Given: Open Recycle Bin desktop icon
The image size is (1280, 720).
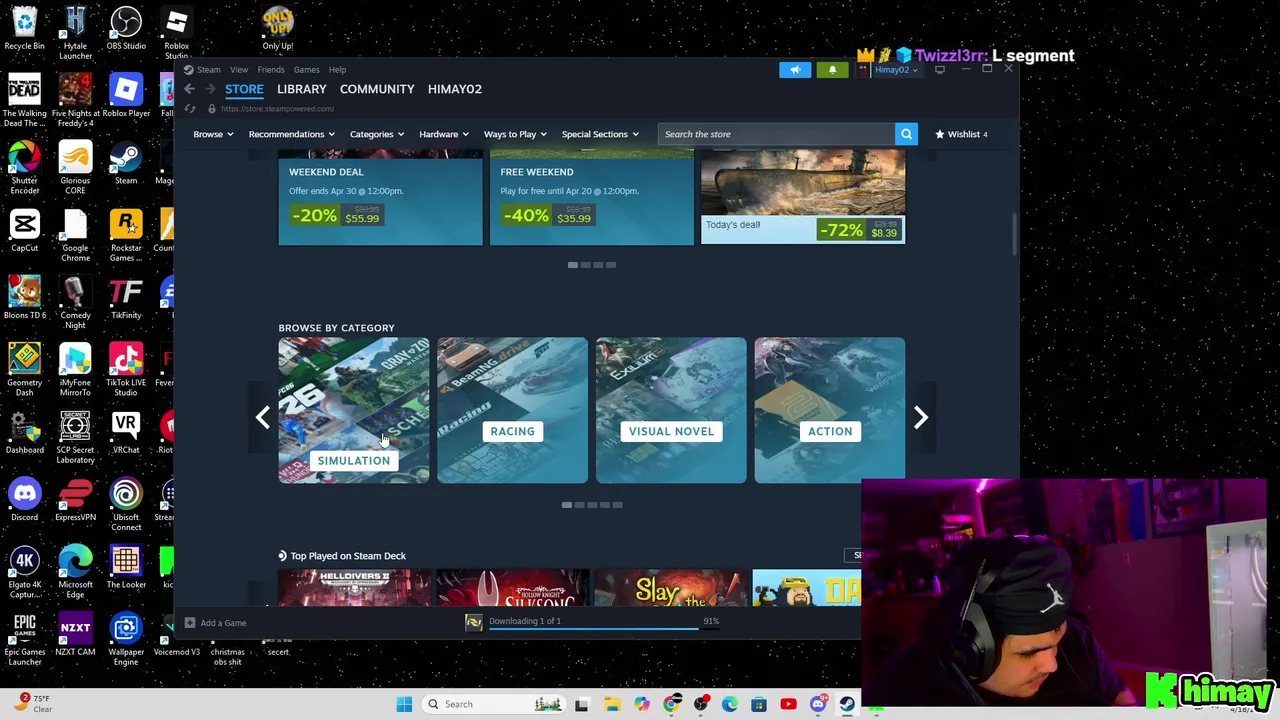Looking at the screenshot, I should pos(24,29).
